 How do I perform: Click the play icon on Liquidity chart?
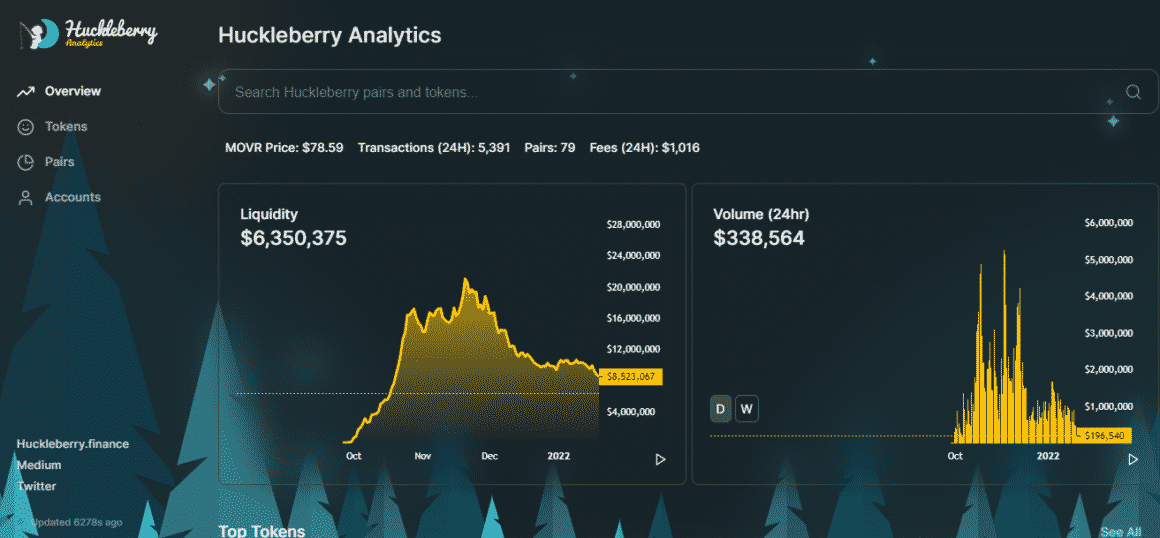(660, 460)
